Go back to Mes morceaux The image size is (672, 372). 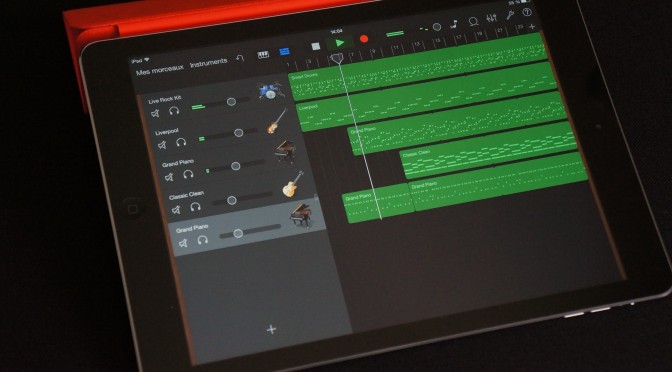tap(159, 70)
